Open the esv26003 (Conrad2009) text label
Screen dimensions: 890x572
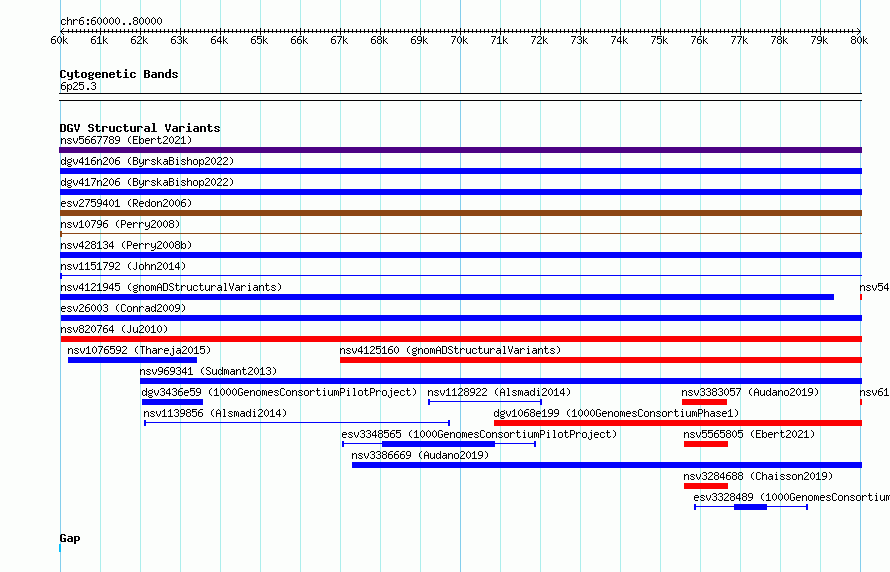[123, 308]
